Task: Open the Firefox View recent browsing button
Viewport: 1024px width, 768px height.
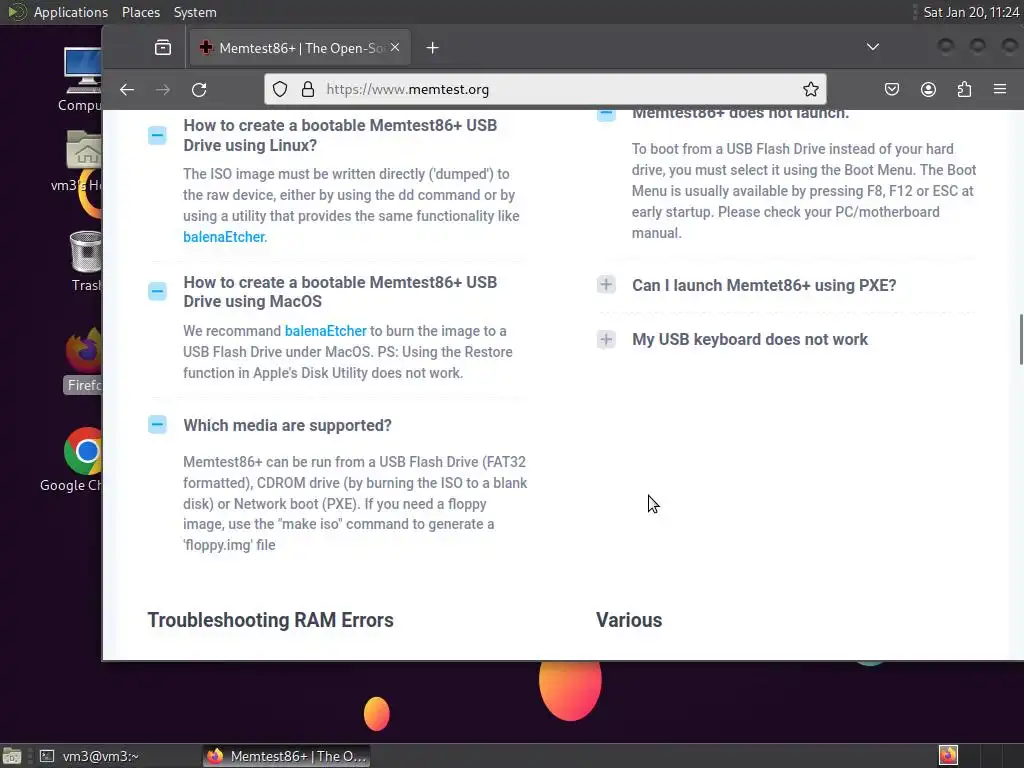Action: pos(163,48)
